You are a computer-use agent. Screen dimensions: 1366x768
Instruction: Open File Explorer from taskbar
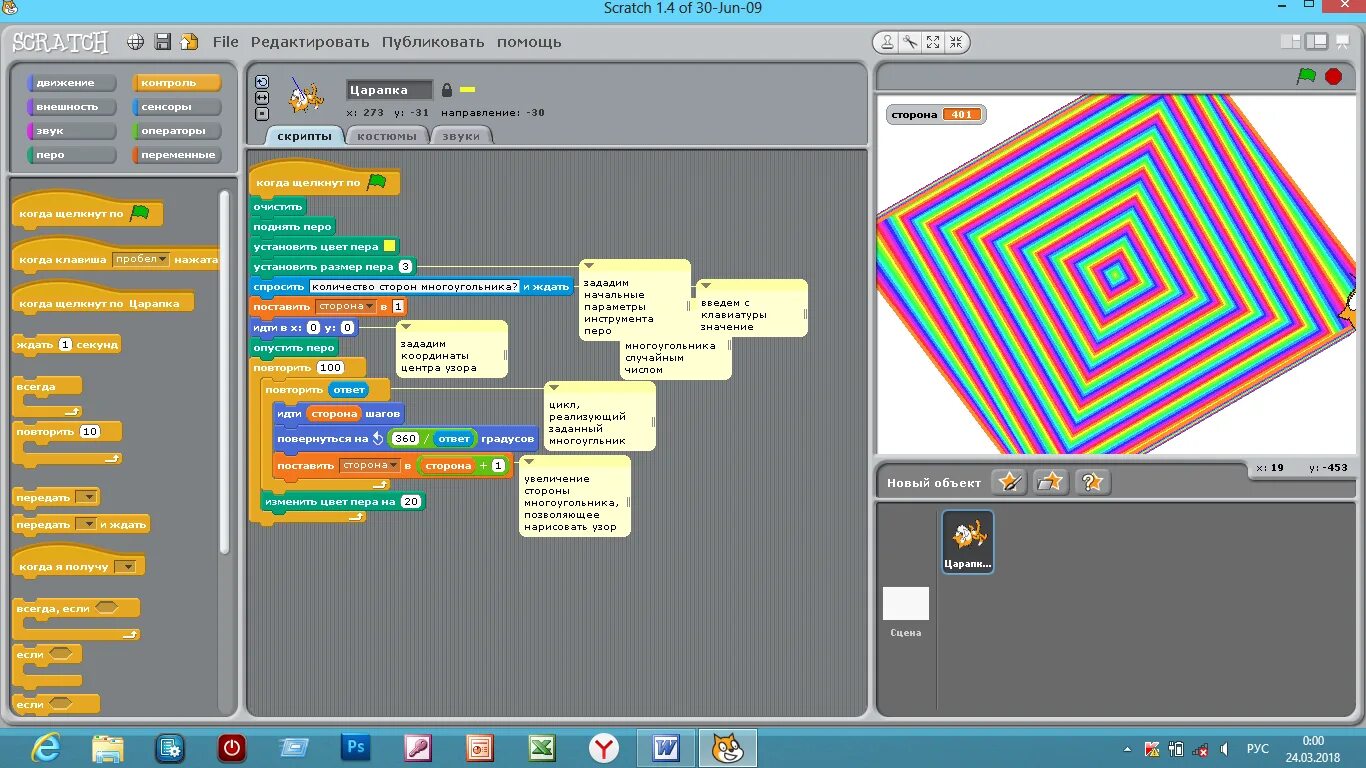click(108, 748)
